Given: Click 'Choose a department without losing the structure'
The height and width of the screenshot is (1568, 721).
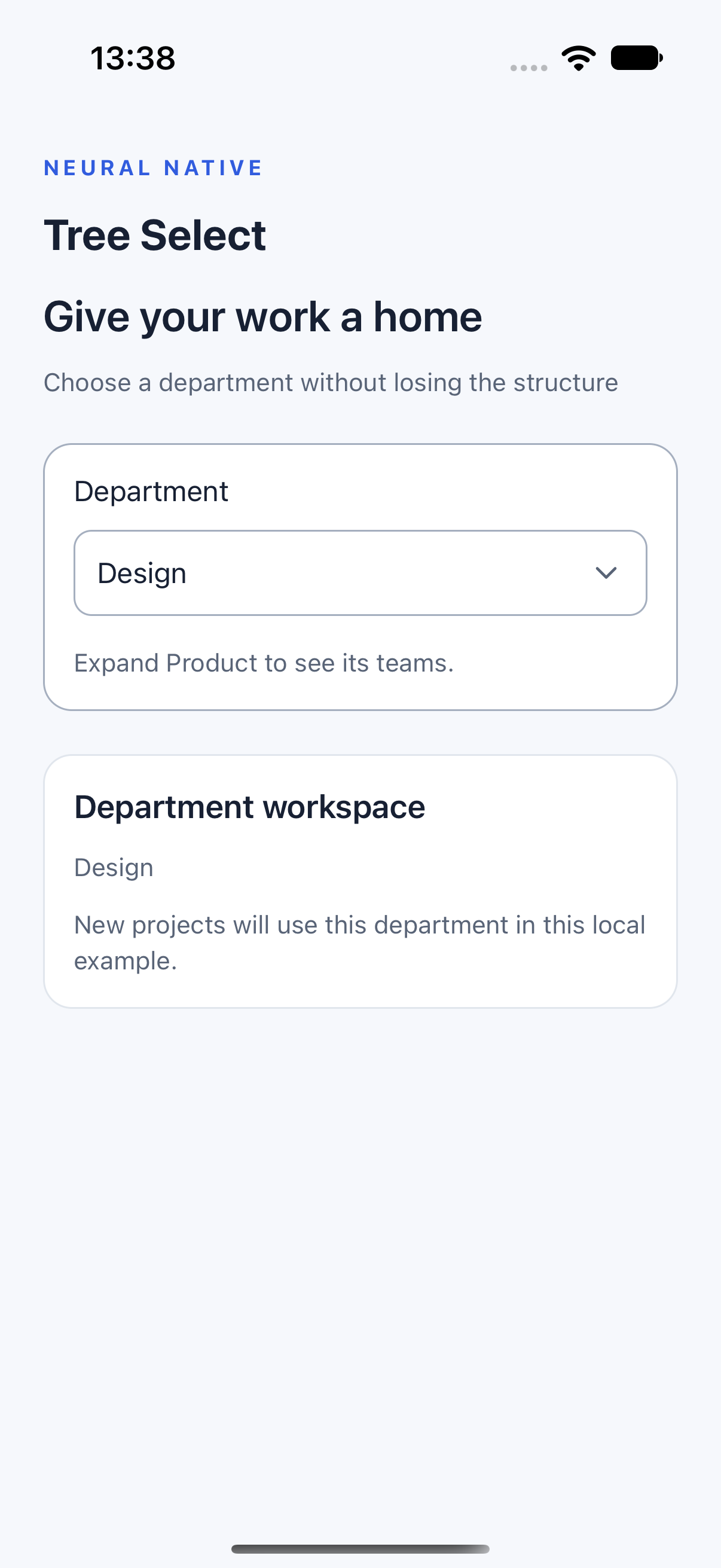Looking at the screenshot, I should click(331, 383).
